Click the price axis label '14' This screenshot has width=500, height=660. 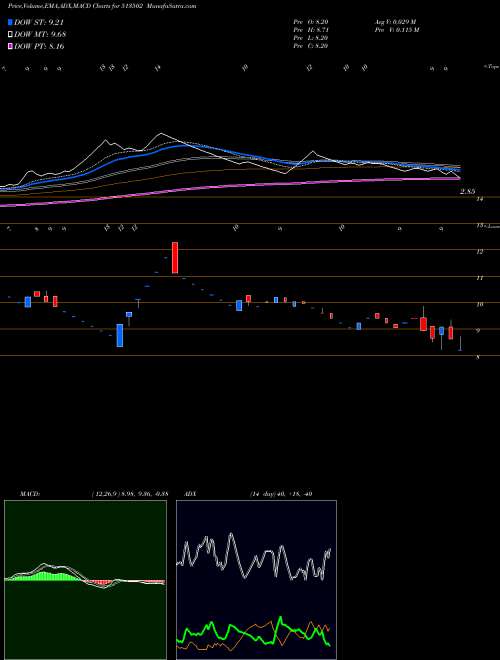(x=479, y=200)
